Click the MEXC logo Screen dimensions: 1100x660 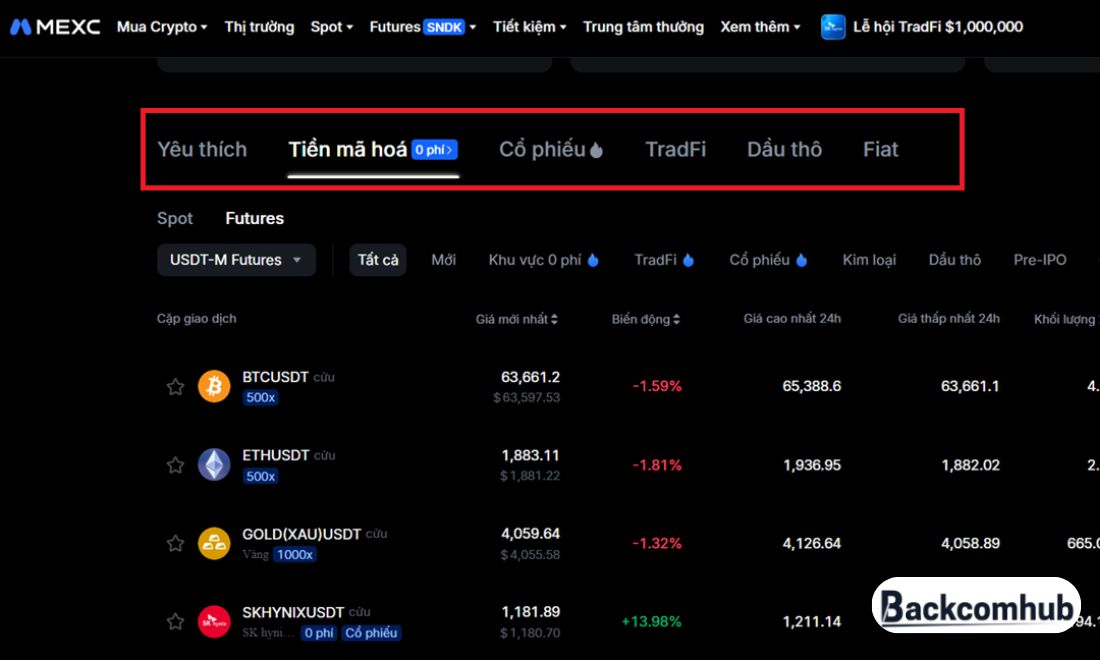pos(55,27)
